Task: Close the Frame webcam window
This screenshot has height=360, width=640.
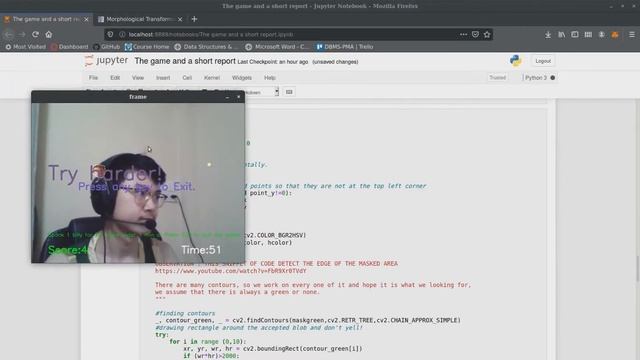Action: (239, 97)
